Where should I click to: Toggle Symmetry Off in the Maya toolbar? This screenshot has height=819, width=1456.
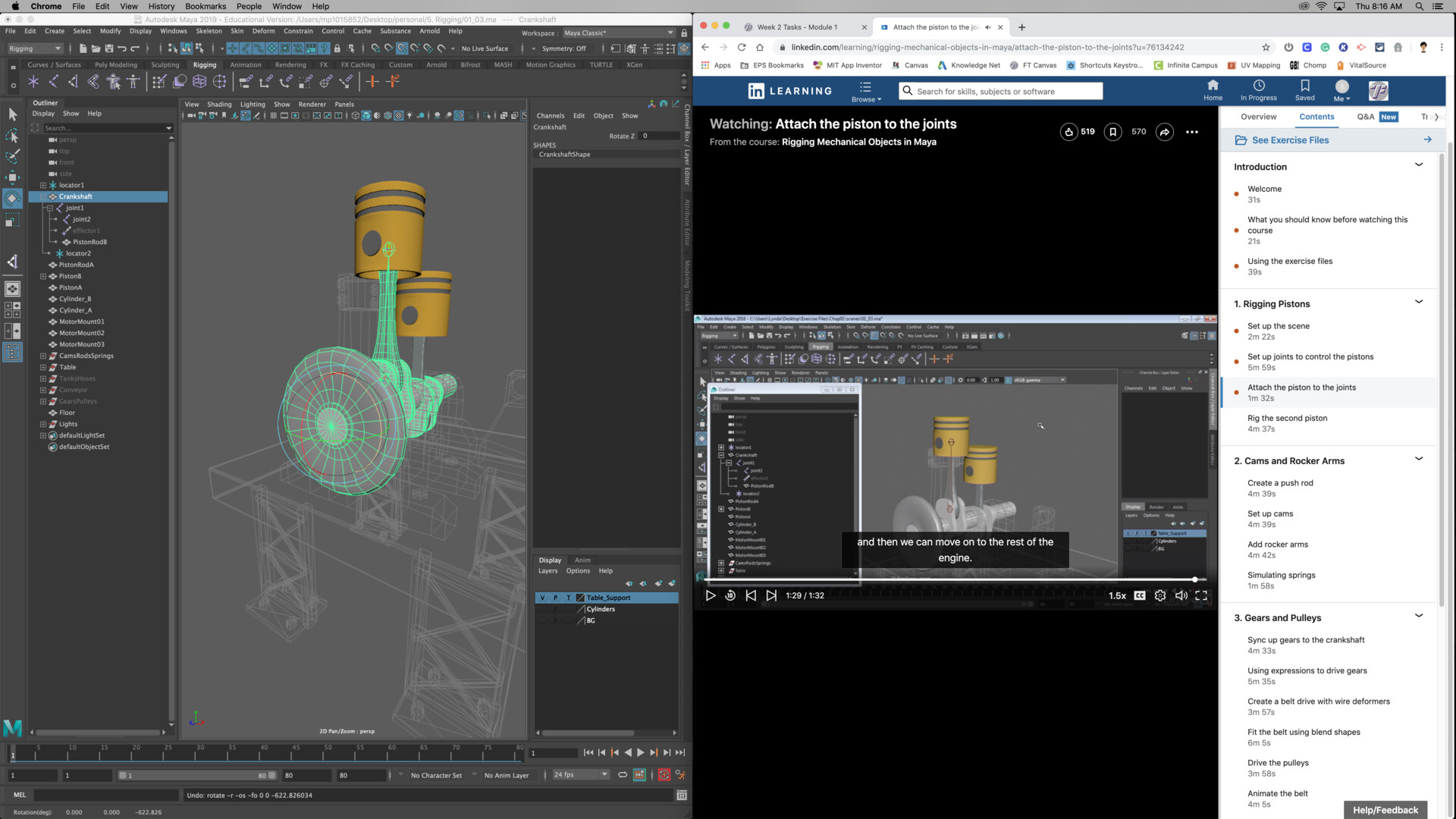565,49
